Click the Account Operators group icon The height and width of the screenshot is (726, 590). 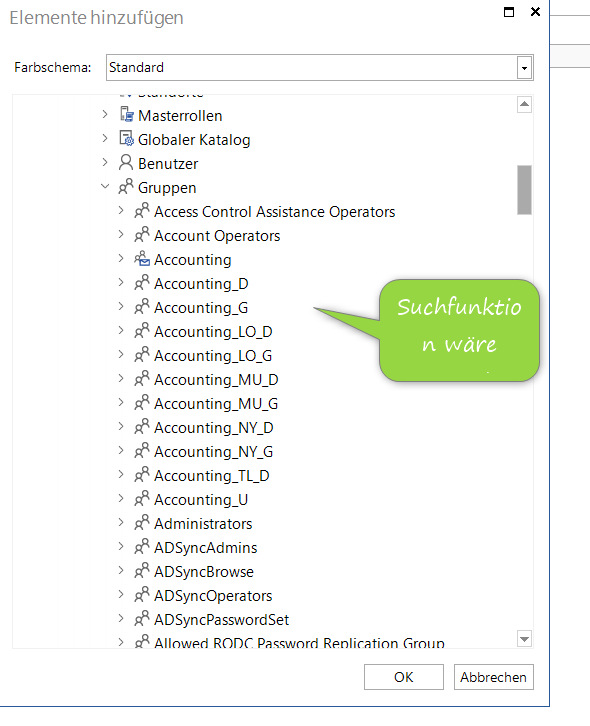coord(142,235)
